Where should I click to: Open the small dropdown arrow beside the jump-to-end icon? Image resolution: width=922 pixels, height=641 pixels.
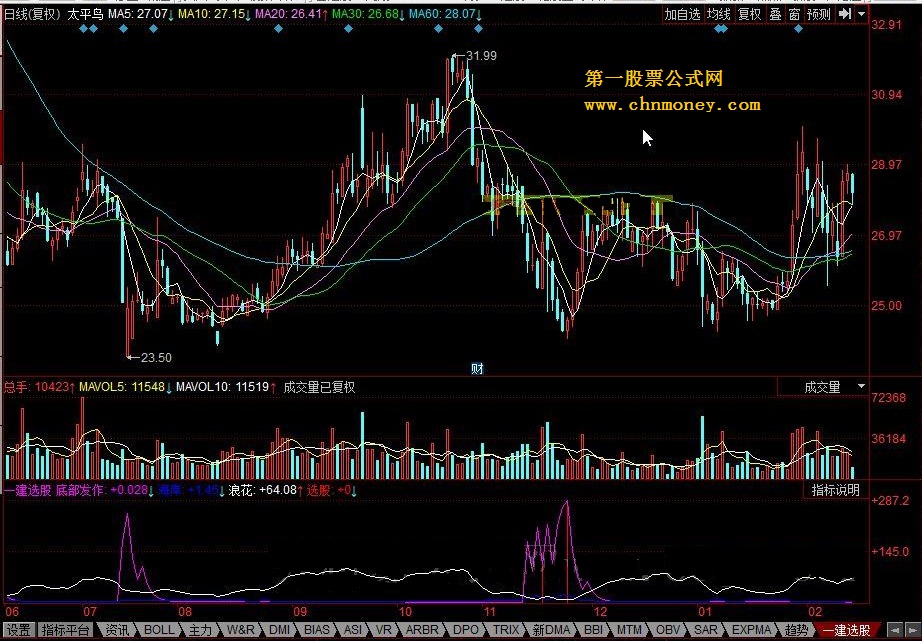[861, 14]
